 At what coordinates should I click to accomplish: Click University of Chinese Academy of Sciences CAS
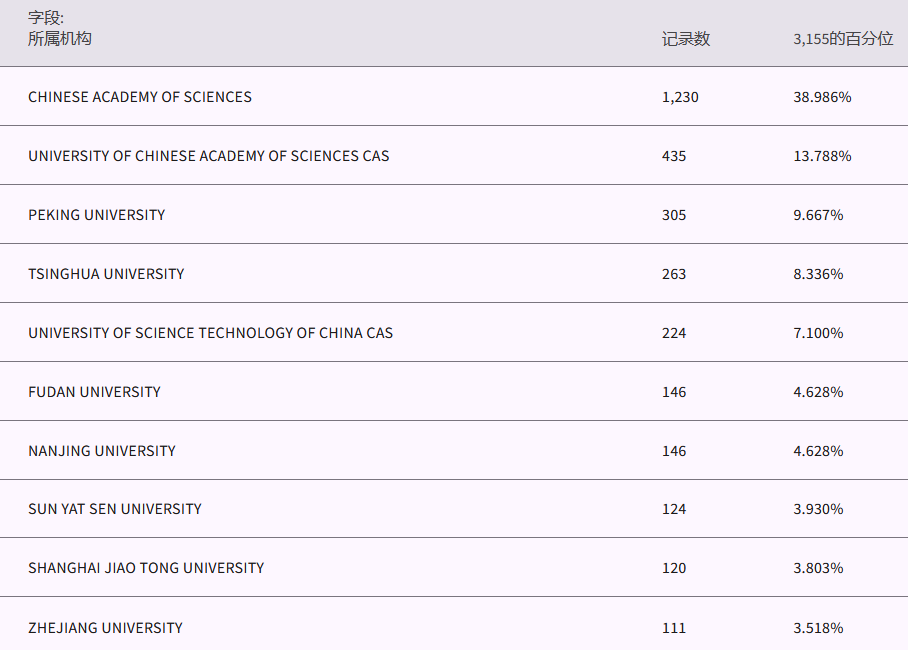click(209, 156)
